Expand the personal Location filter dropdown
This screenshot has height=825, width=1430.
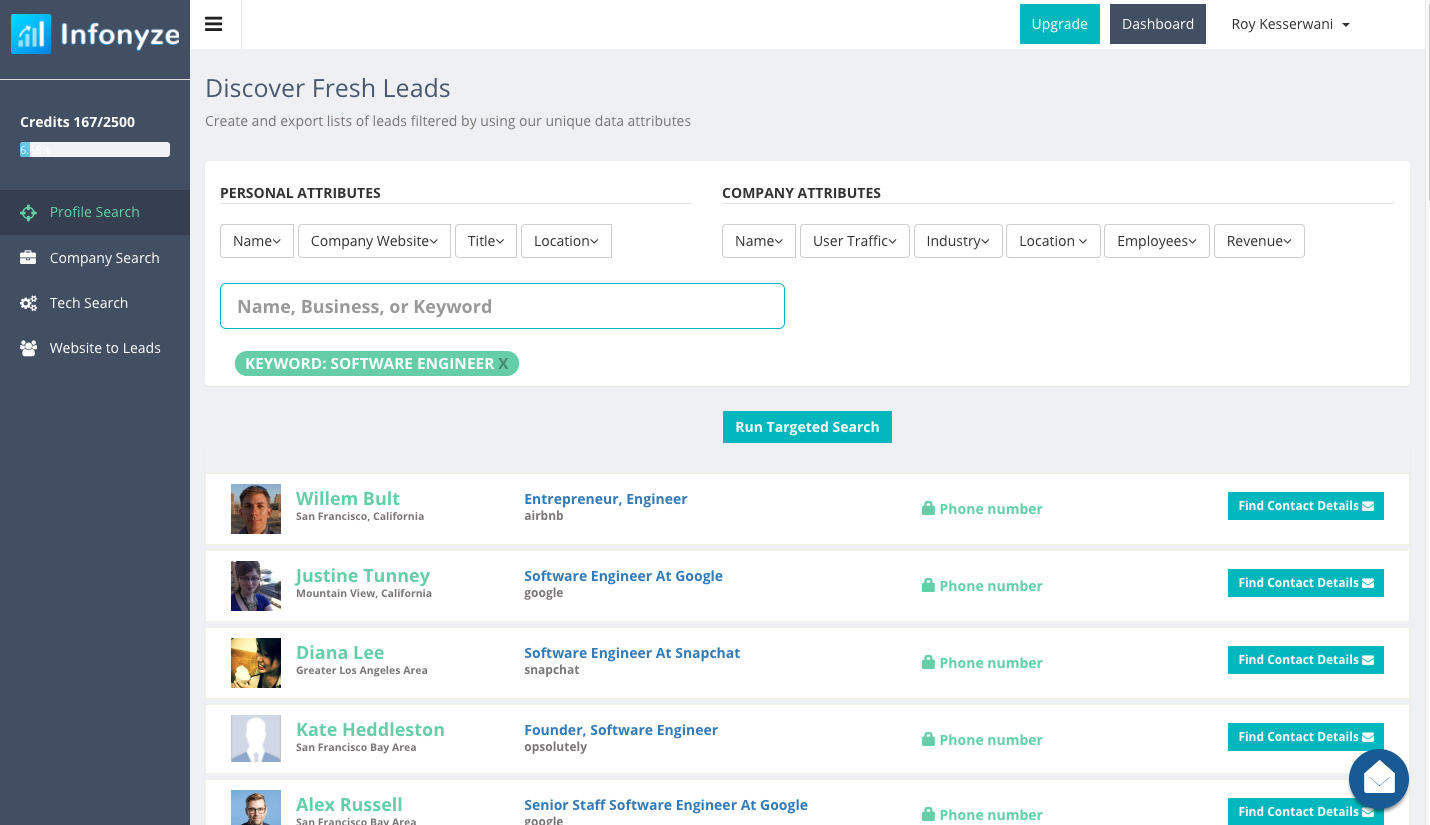tap(566, 241)
